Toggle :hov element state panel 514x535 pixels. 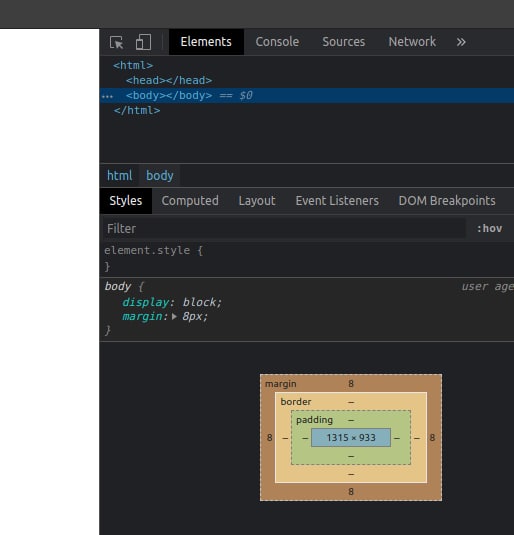[489, 228]
